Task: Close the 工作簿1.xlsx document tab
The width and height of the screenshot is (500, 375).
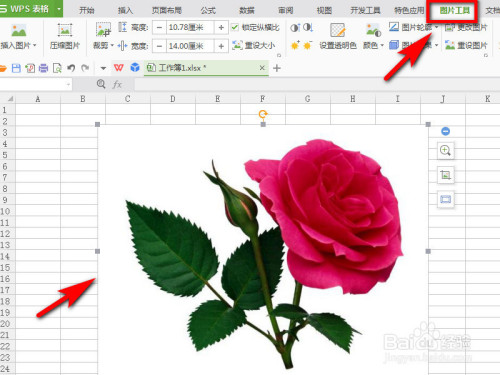Action: coord(262,68)
